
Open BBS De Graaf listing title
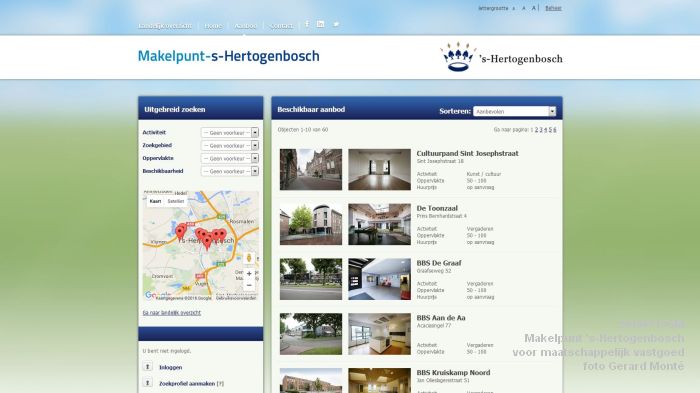(x=439, y=263)
